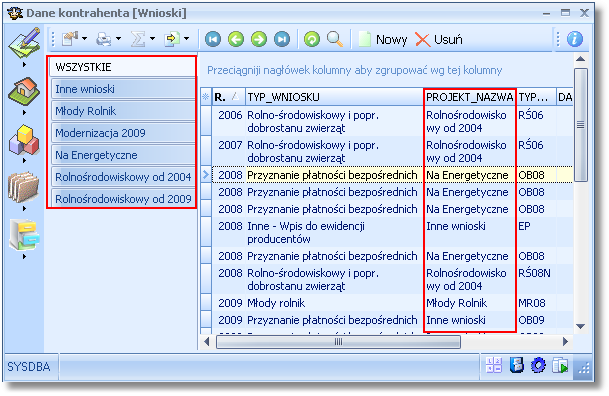Viewport: 609px width, 396px height.
Task: Open the printer options dropdown arrow
Action: coord(118,39)
